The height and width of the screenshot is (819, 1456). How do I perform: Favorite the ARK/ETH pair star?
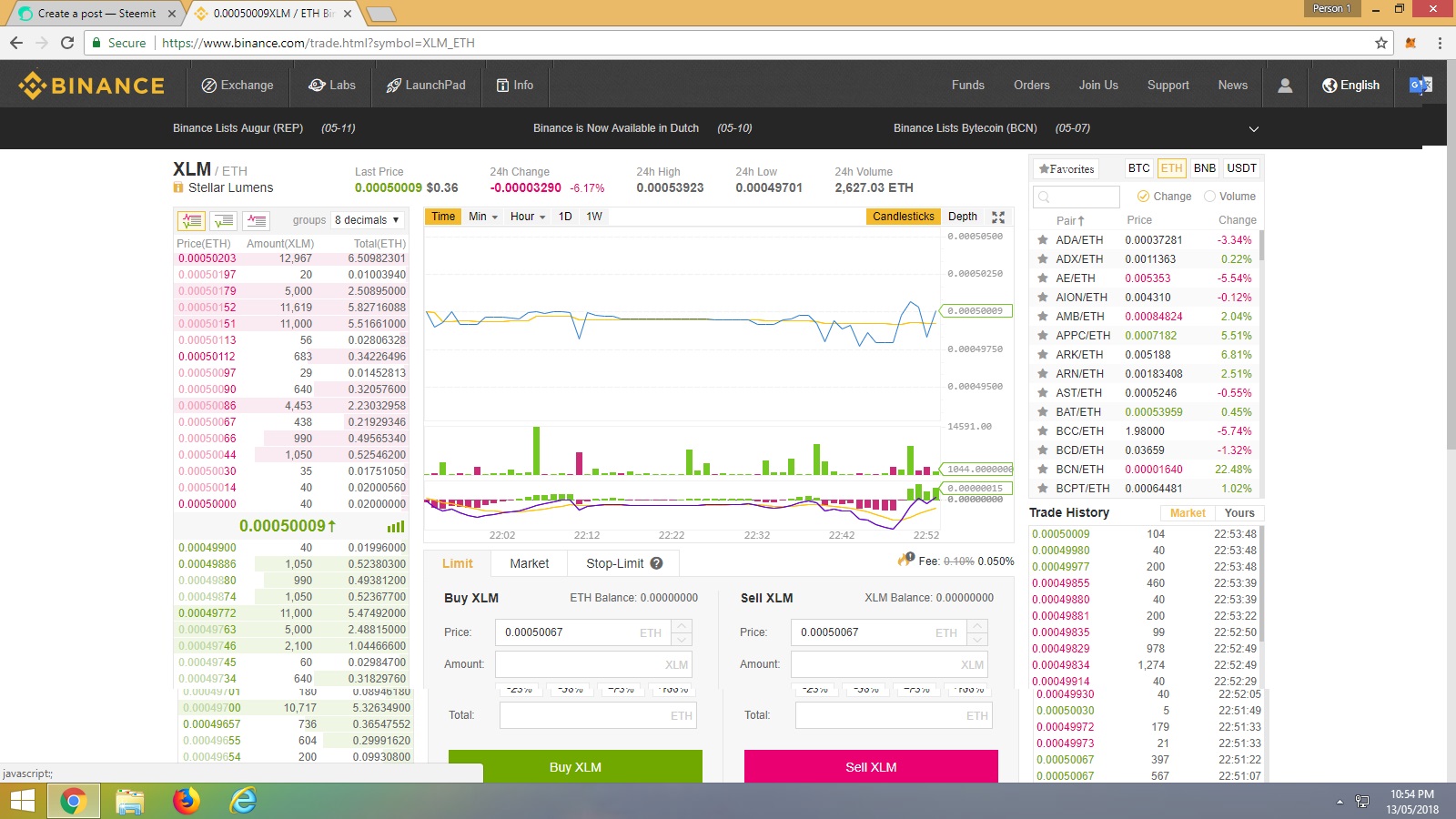tap(1043, 355)
